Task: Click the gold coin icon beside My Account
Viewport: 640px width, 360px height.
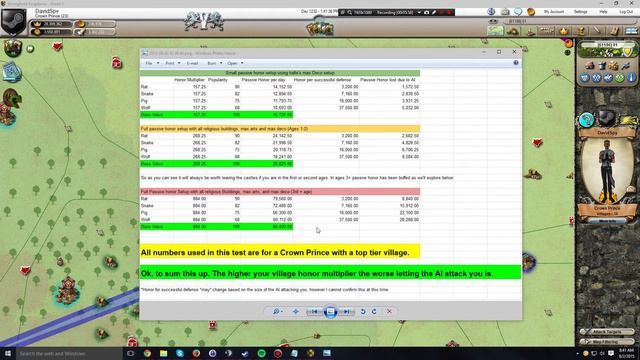Action: pyautogui.click(x=531, y=12)
